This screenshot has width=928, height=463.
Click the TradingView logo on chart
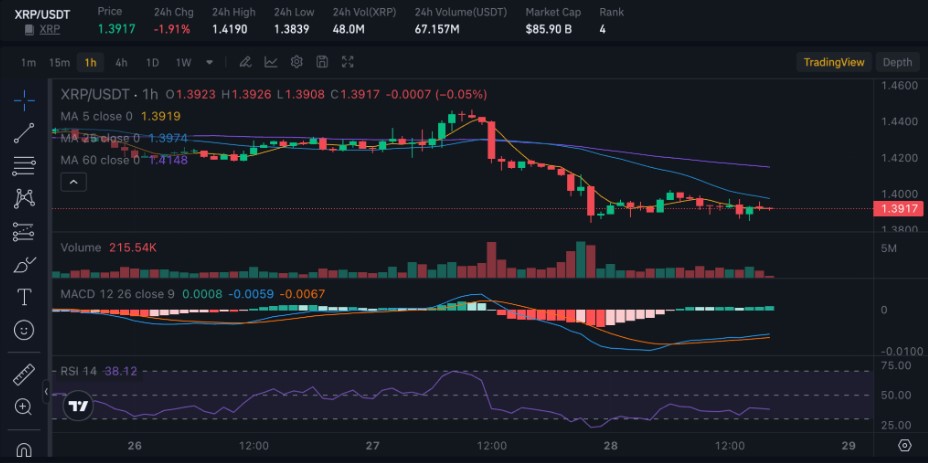77,406
